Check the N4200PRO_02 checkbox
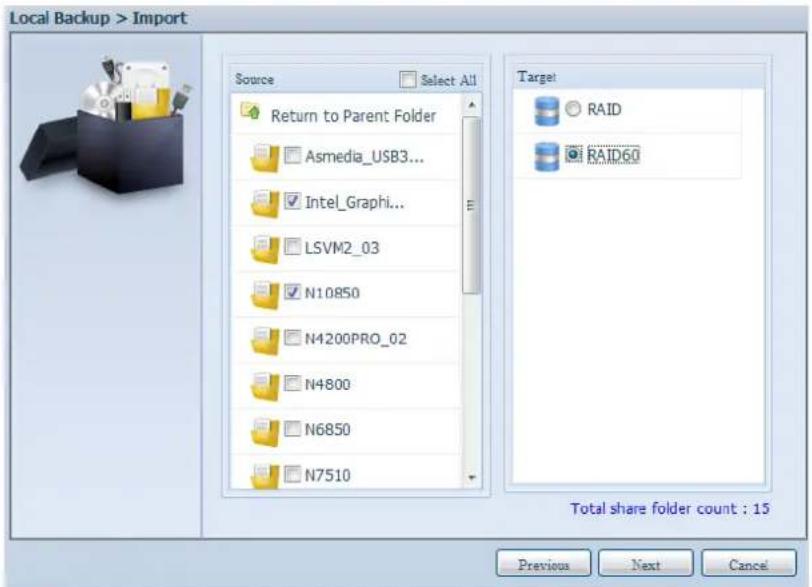Viewport: 812px width, 587px height. [293, 337]
